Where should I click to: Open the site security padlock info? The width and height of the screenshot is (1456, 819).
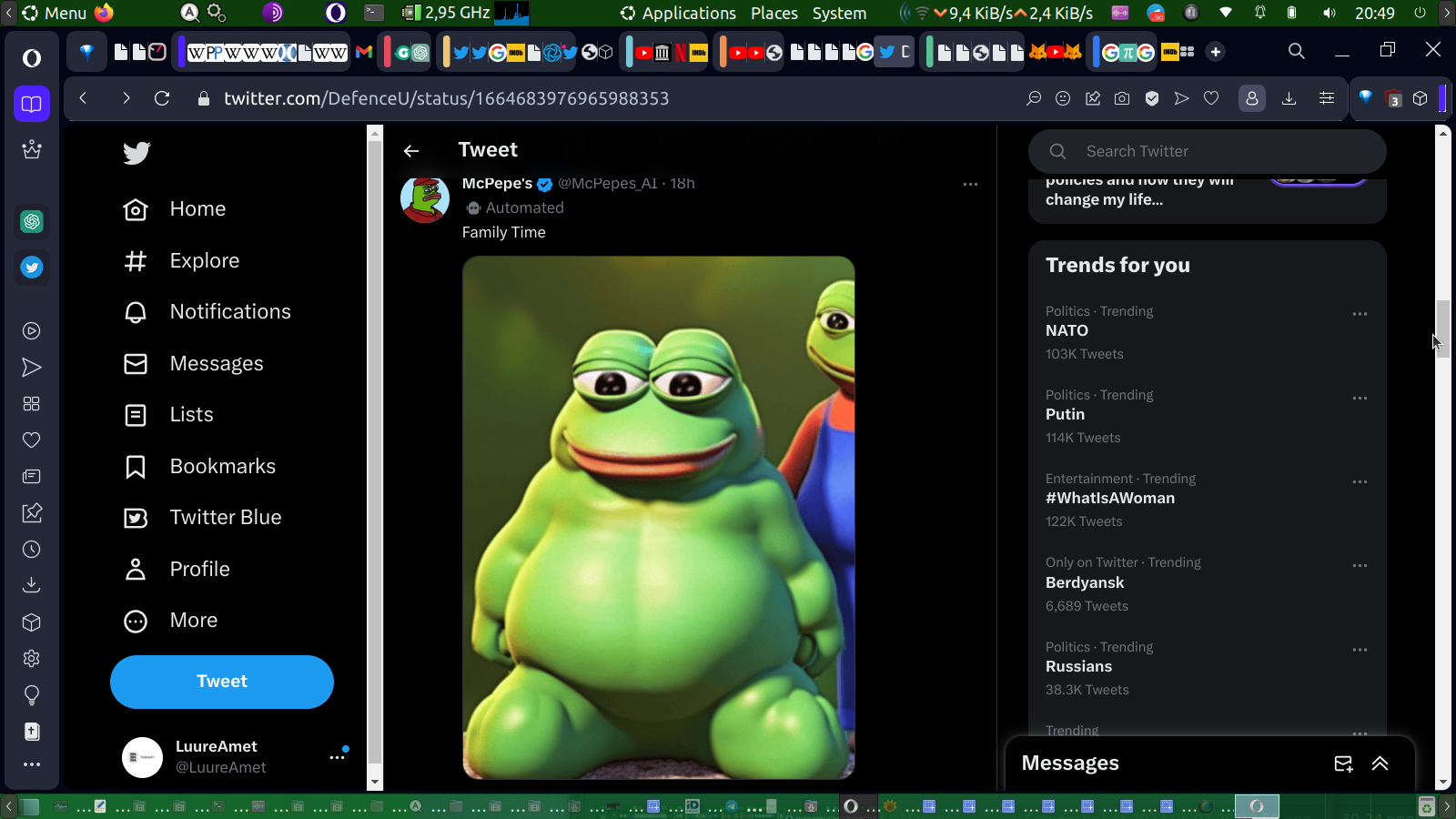(x=204, y=98)
